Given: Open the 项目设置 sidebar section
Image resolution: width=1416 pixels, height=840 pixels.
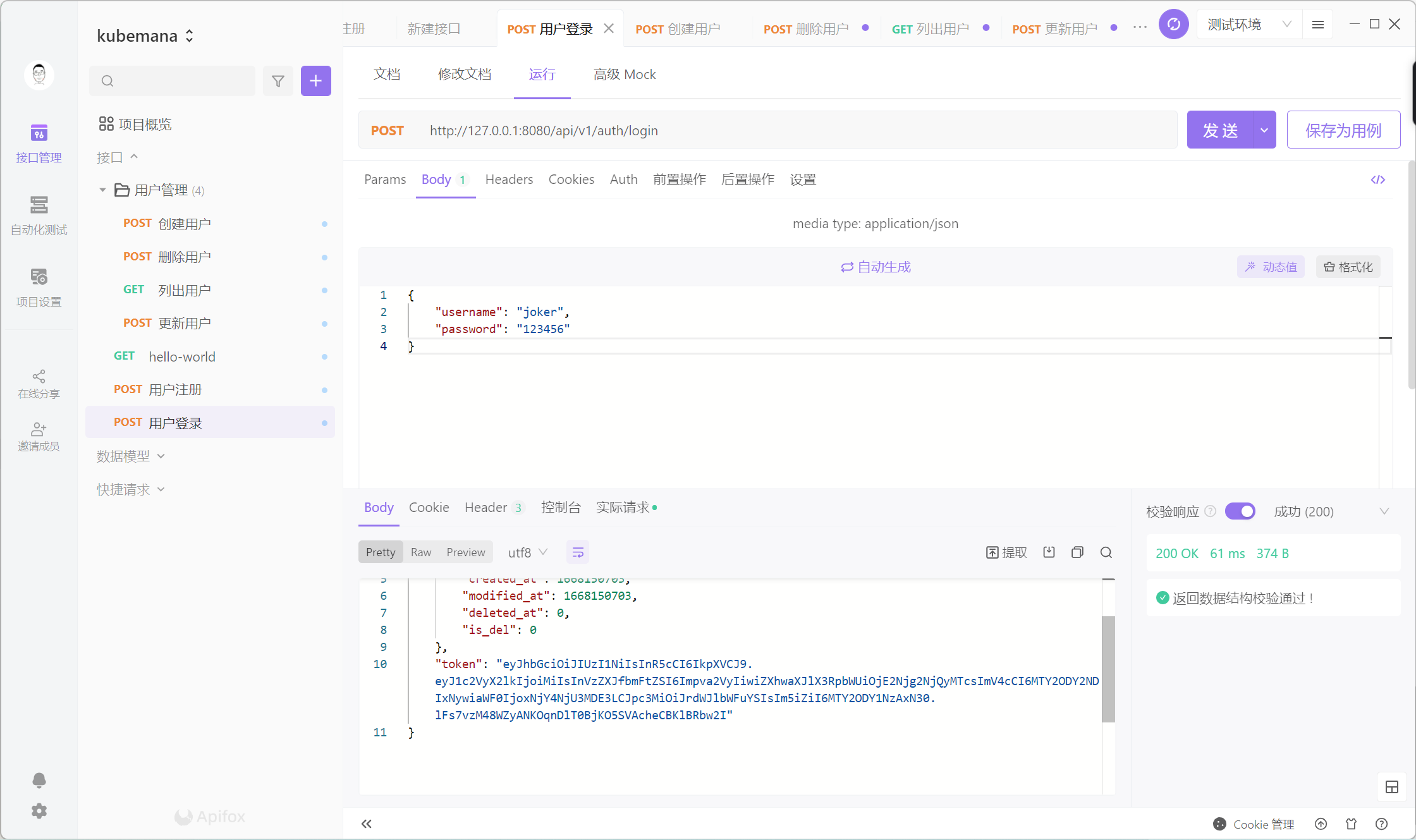Looking at the screenshot, I should tap(39, 288).
